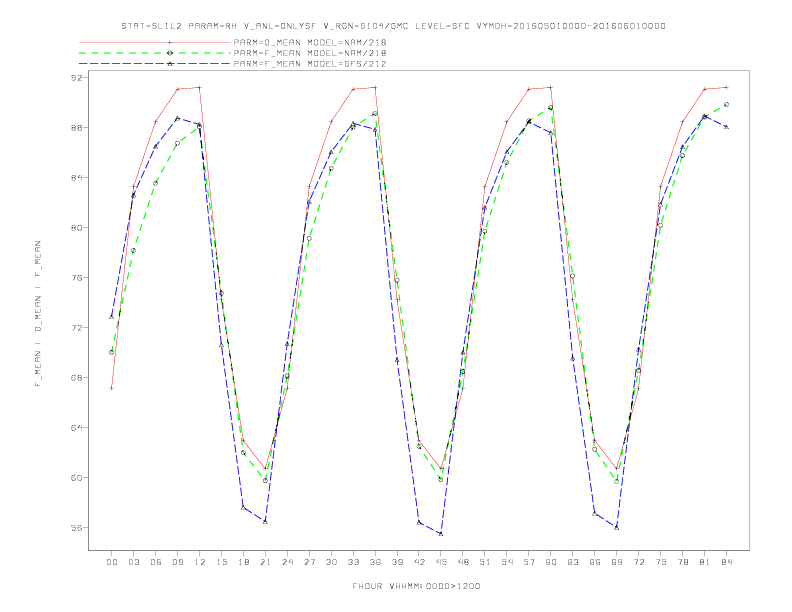Screen dimensions: 792x612
Task: Click the green dashed legend line sample
Action: point(155,53)
